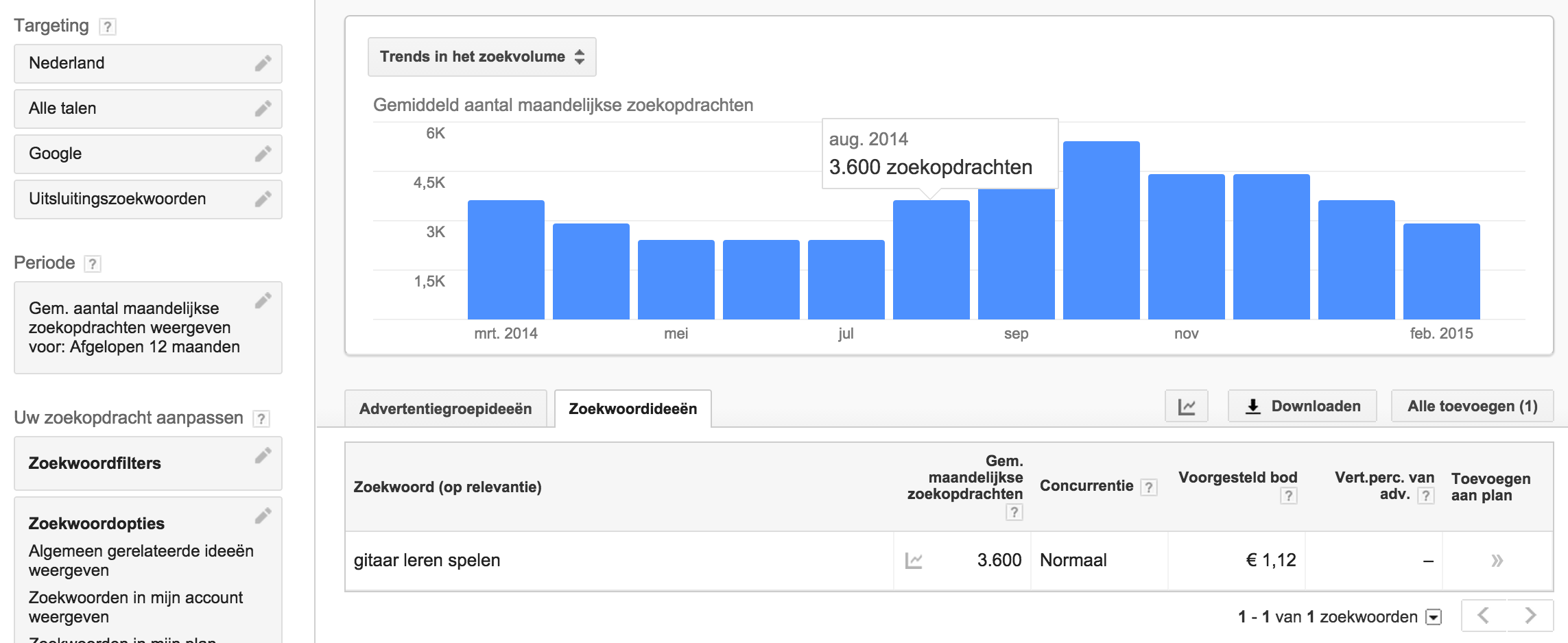Sort by Gem. maandelijkse zoekopdrachten header
The image size is (1568, 643).
tap(965, 478)
